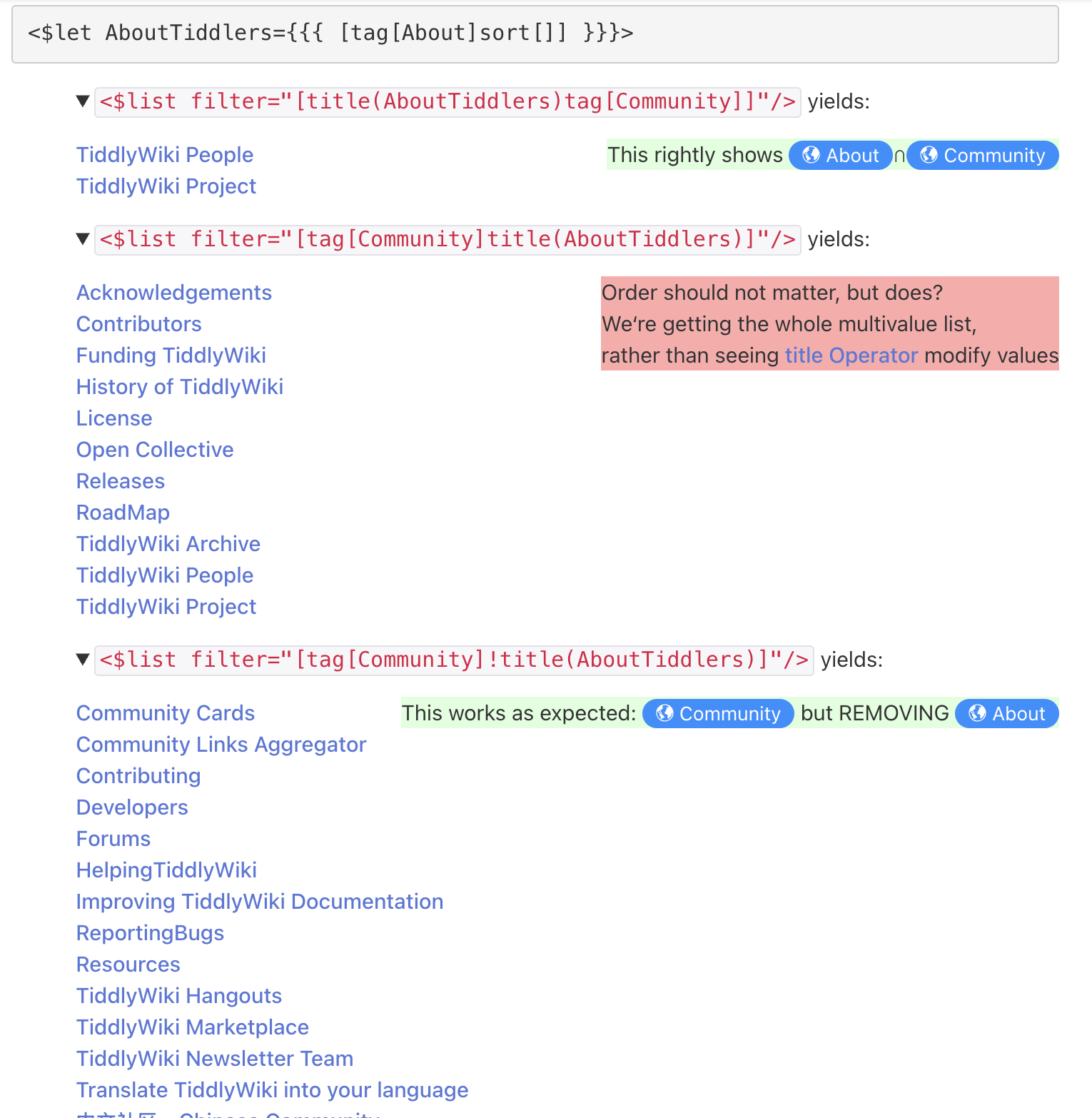This screenshot has width=1092, height=1118.
Task: Click the About tag pill in green note
Action: [840, 156]
